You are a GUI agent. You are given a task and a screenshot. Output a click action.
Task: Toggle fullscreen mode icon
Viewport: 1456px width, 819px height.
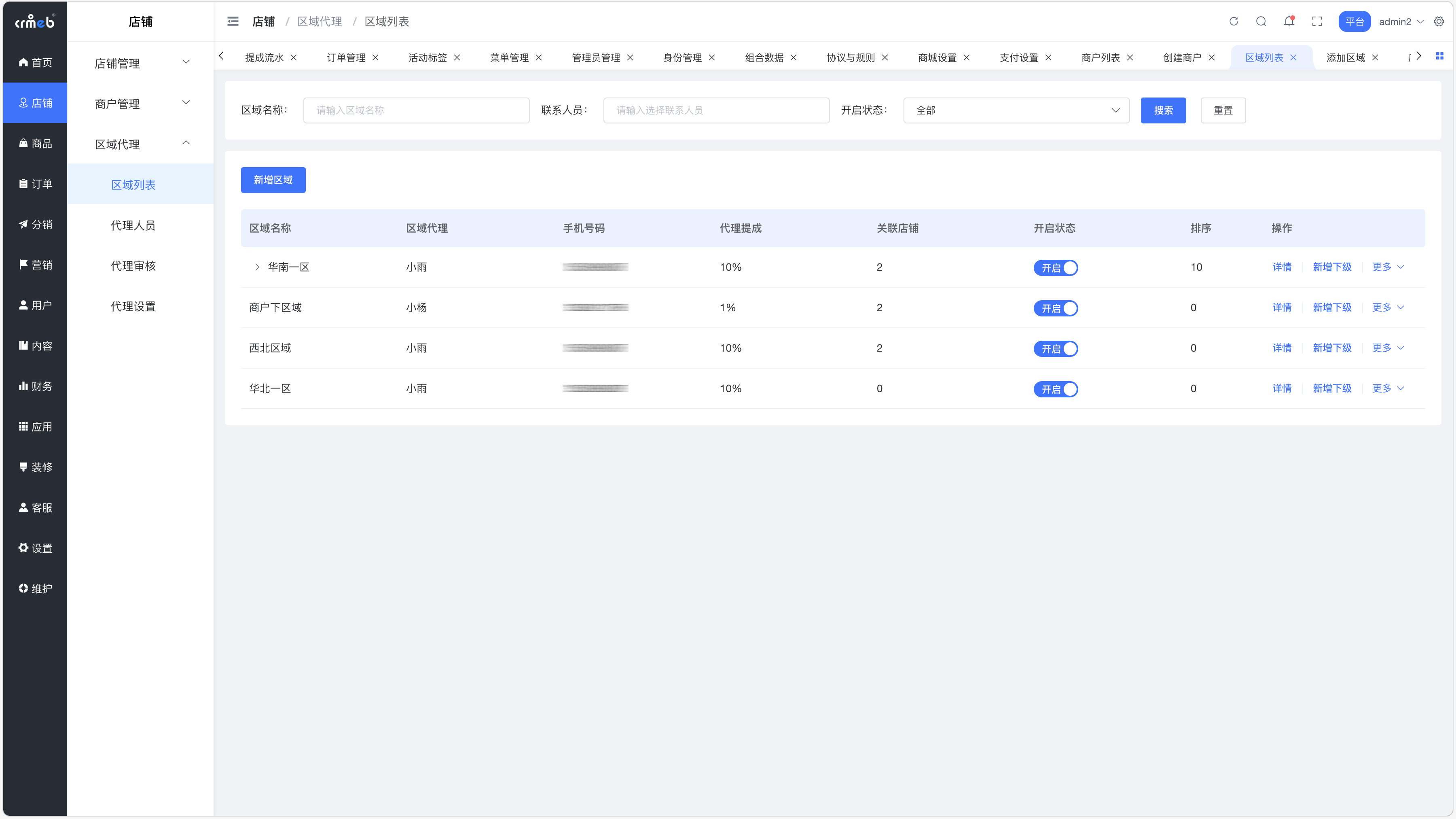[x=1317, y=21]
